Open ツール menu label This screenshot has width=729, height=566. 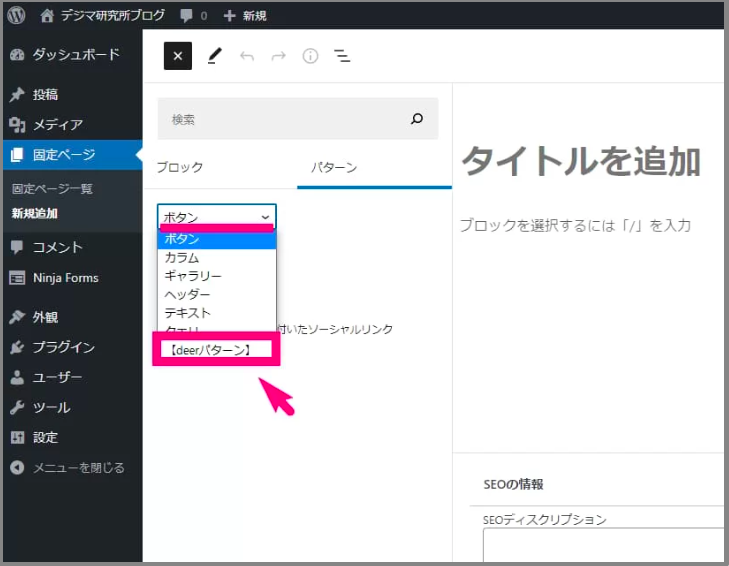pyautogui.click(x=51, y=407)
